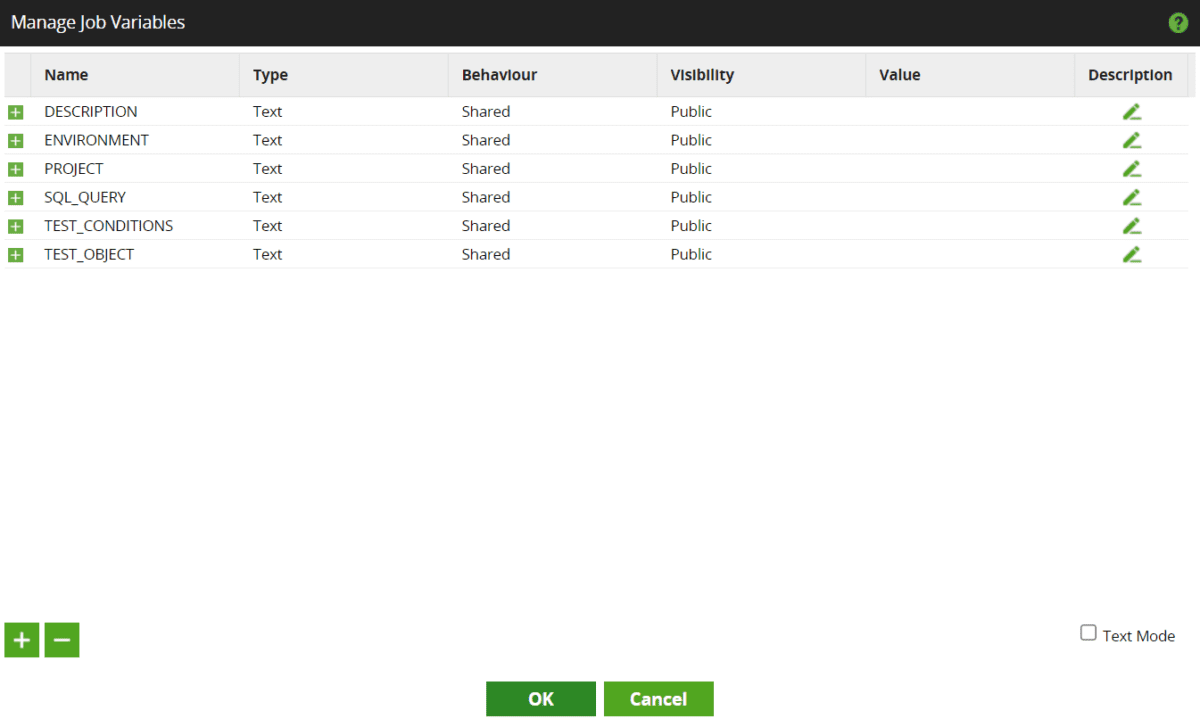The image size is (1200, 727).
Task: Cancel the Manage Job Variables dialog
Action: pyautogui.click(x=658, y=698)
